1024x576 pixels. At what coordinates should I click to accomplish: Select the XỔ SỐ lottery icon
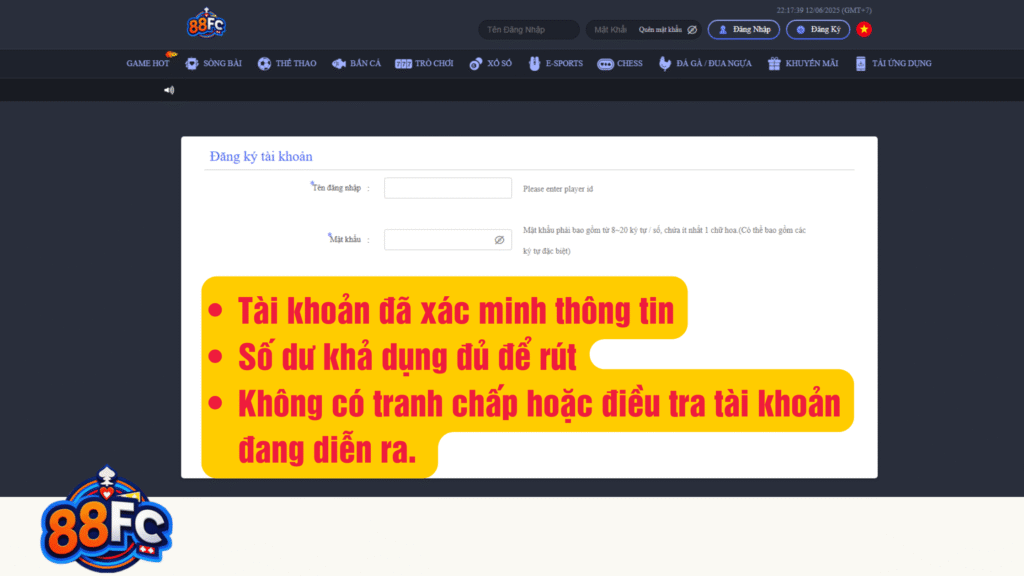point(474,63)
